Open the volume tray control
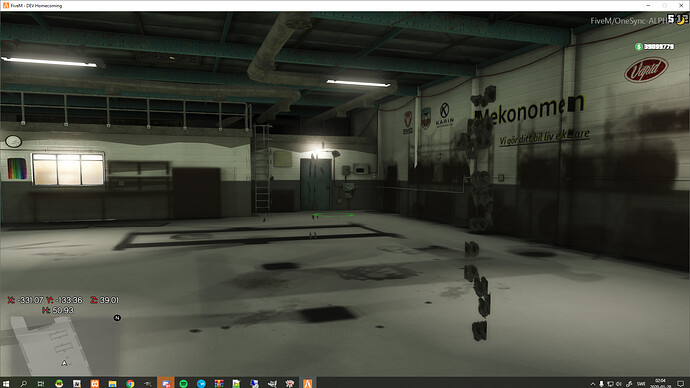This screenshot has height=388, width=690. click(619, 384)
